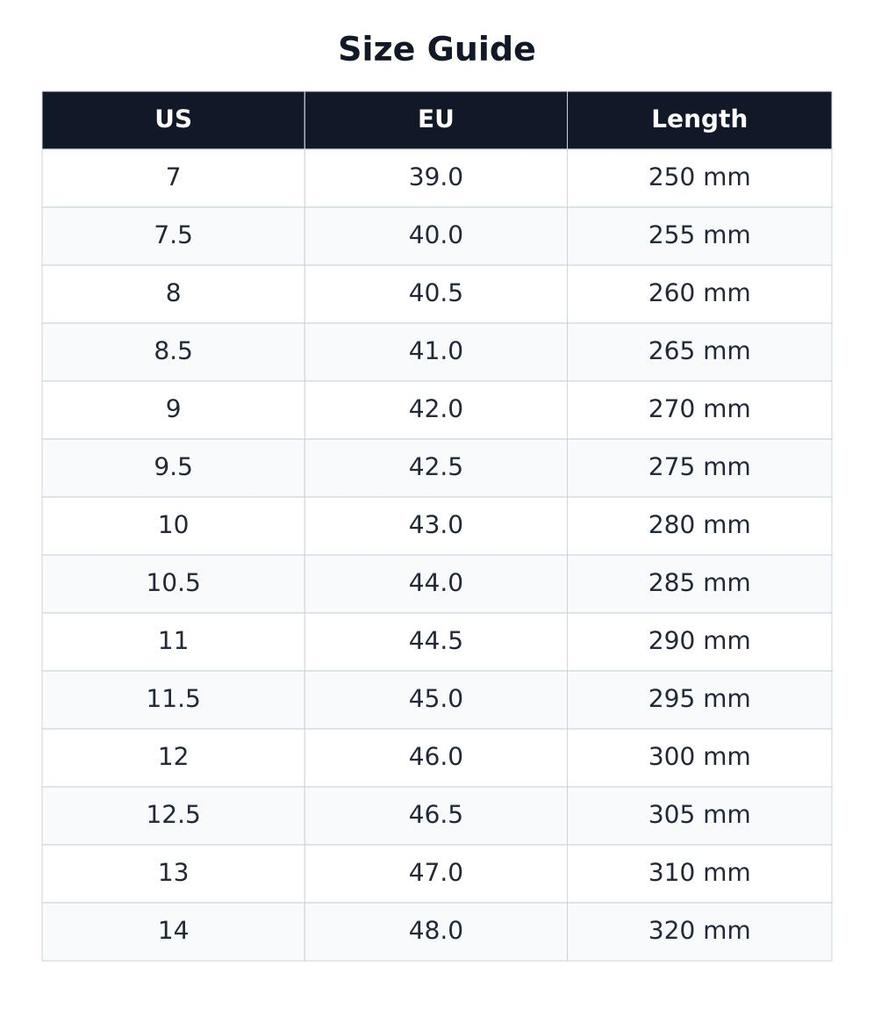Select US size 9 cell
This screenshot has height=1024, width=874.
pos(173,409)
